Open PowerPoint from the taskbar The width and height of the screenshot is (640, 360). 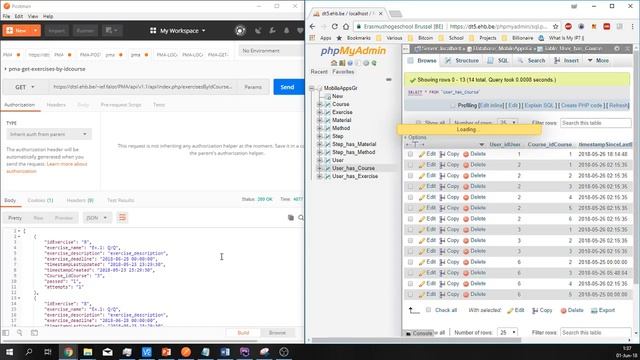(166, 352)
